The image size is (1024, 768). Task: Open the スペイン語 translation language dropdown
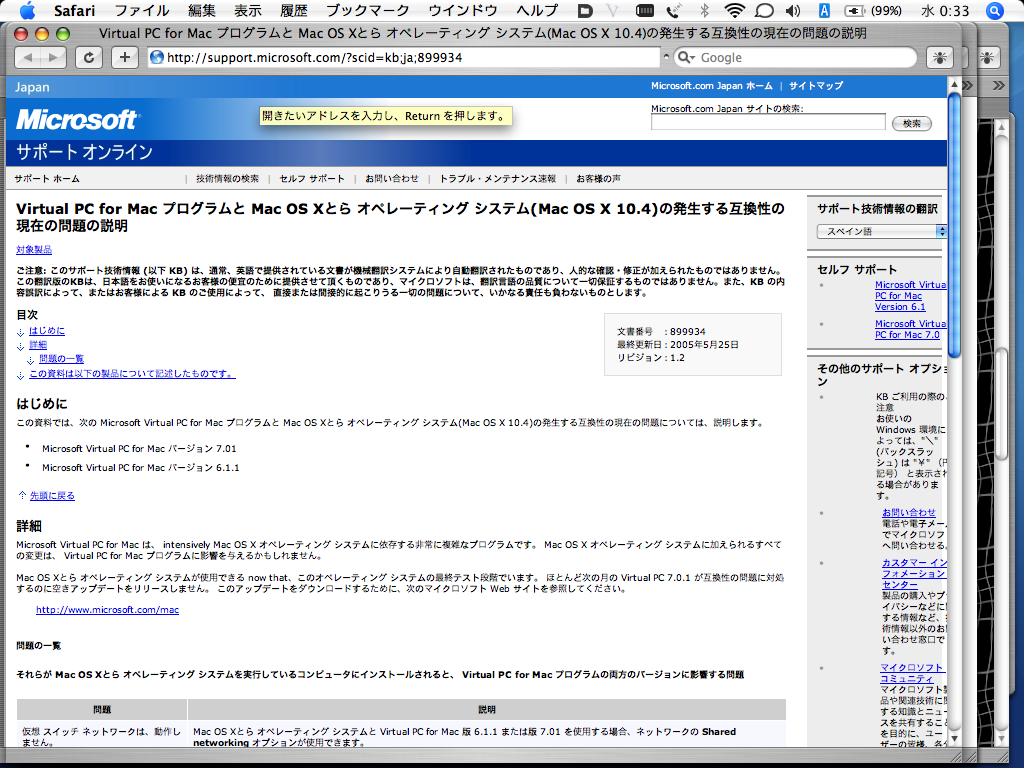(x=881, y=231)
